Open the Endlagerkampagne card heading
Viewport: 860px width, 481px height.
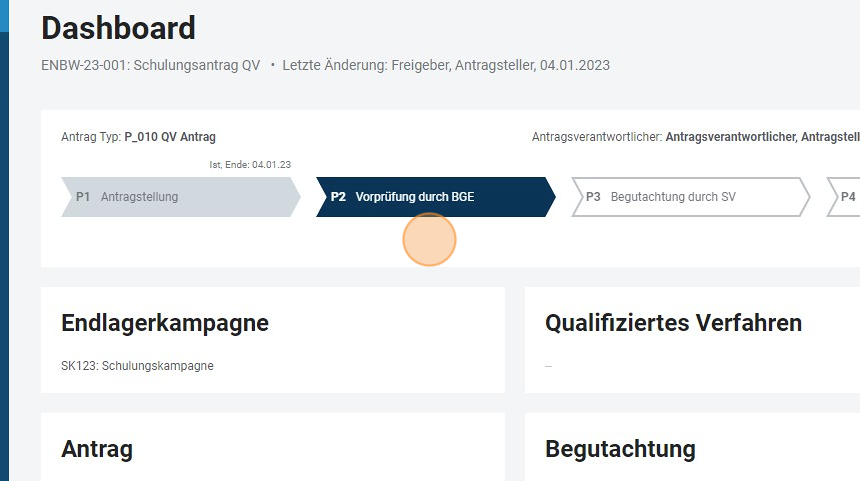point(165,323)
